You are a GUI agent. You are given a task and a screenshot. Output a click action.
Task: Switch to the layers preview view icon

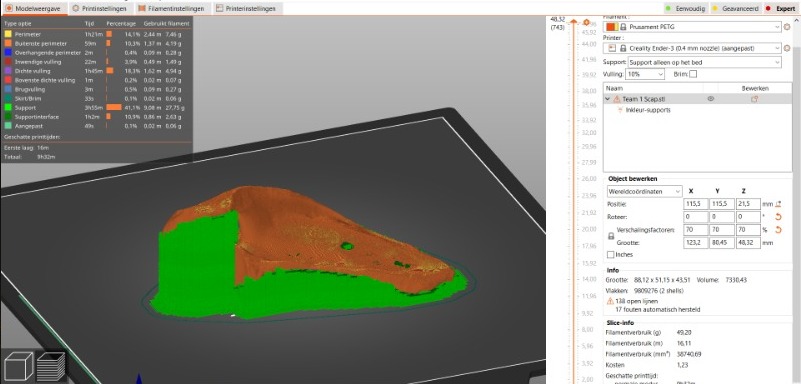51,366
